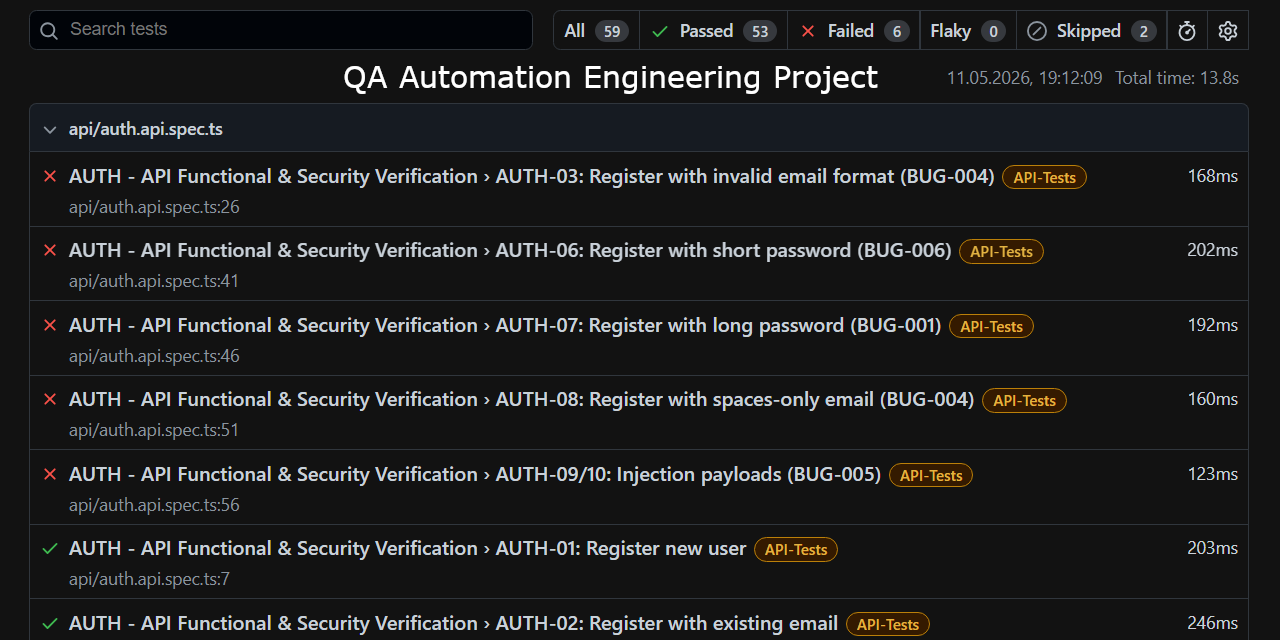
Task: Click the red X icon in Failed filter
Action: pyautogui.click(x=808, y=32)
